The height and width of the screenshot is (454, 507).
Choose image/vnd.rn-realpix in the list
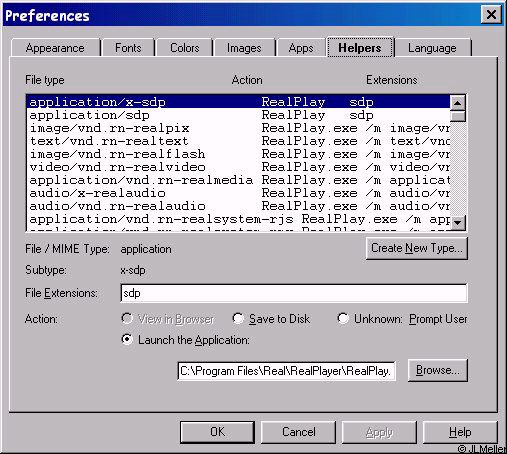pos(238,128)
